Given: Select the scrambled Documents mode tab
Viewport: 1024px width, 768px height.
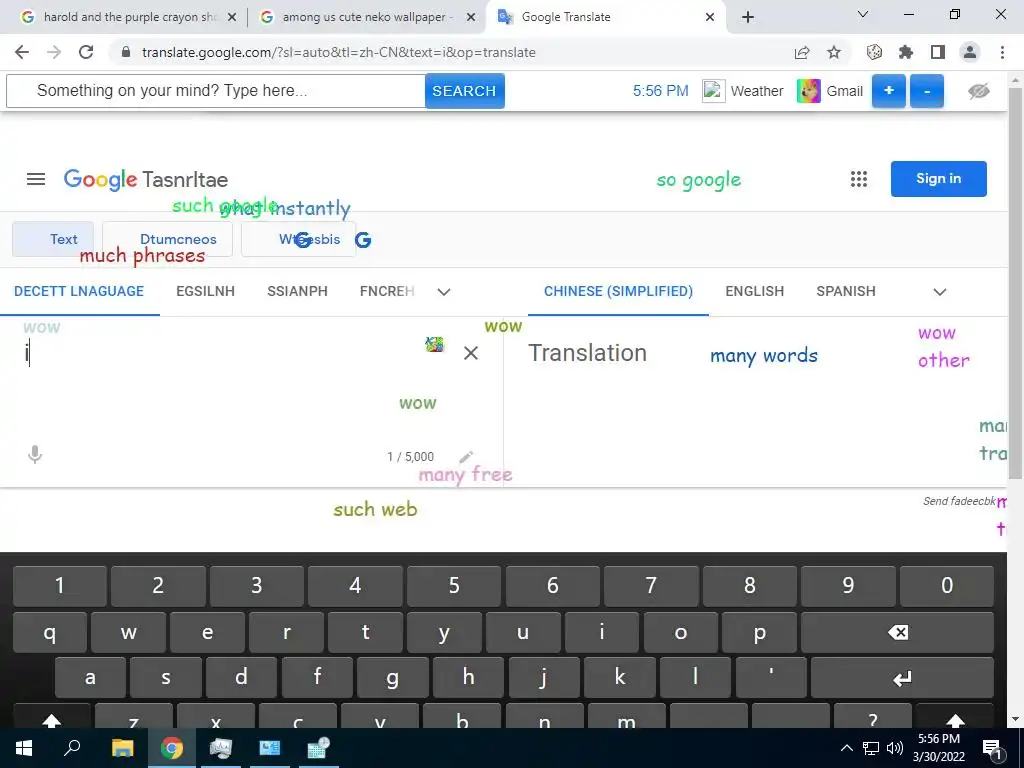Looking at the screenshot, I should tap(167, 239).
